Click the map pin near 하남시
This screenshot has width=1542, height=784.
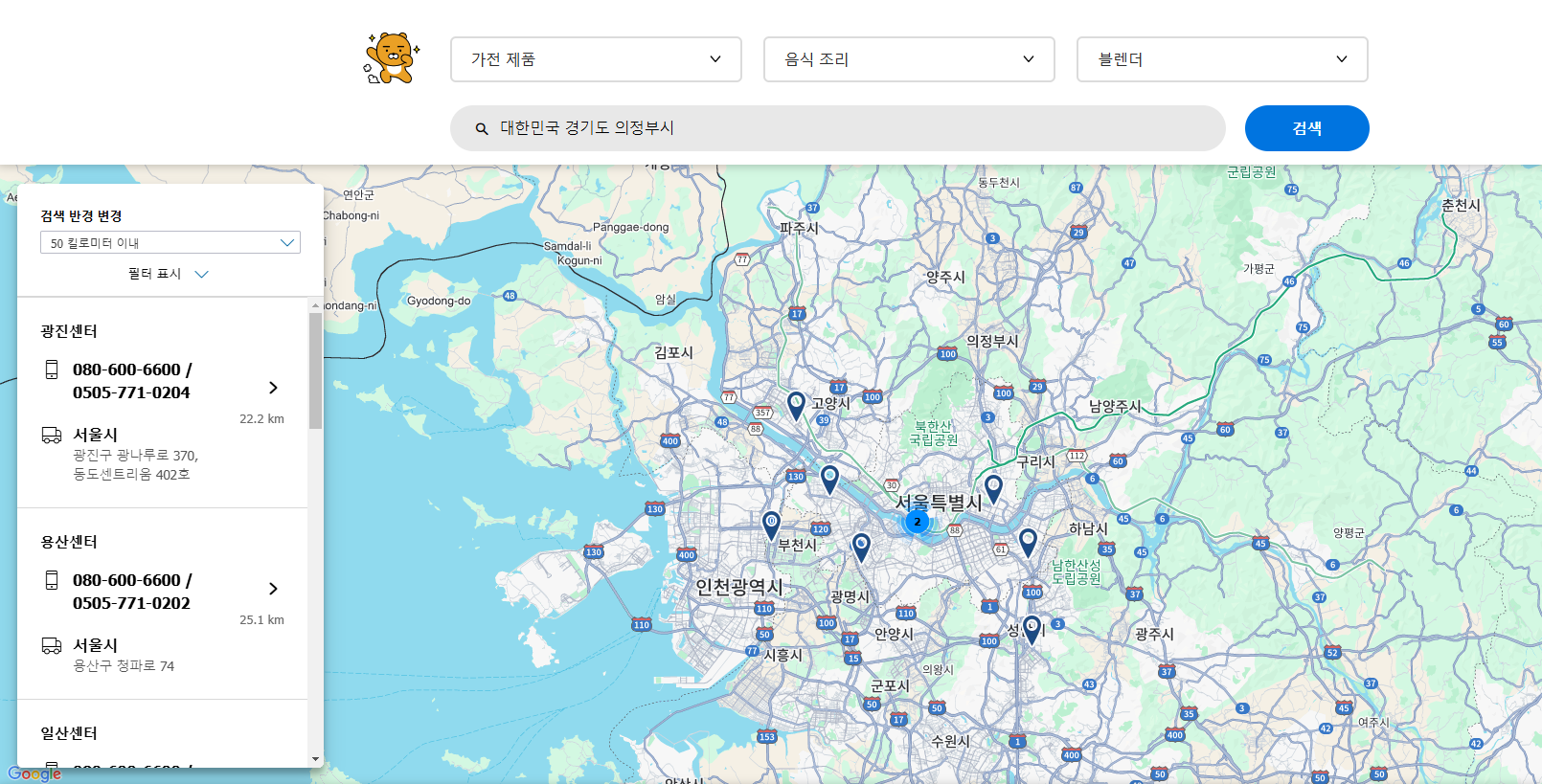point(1028,543)
